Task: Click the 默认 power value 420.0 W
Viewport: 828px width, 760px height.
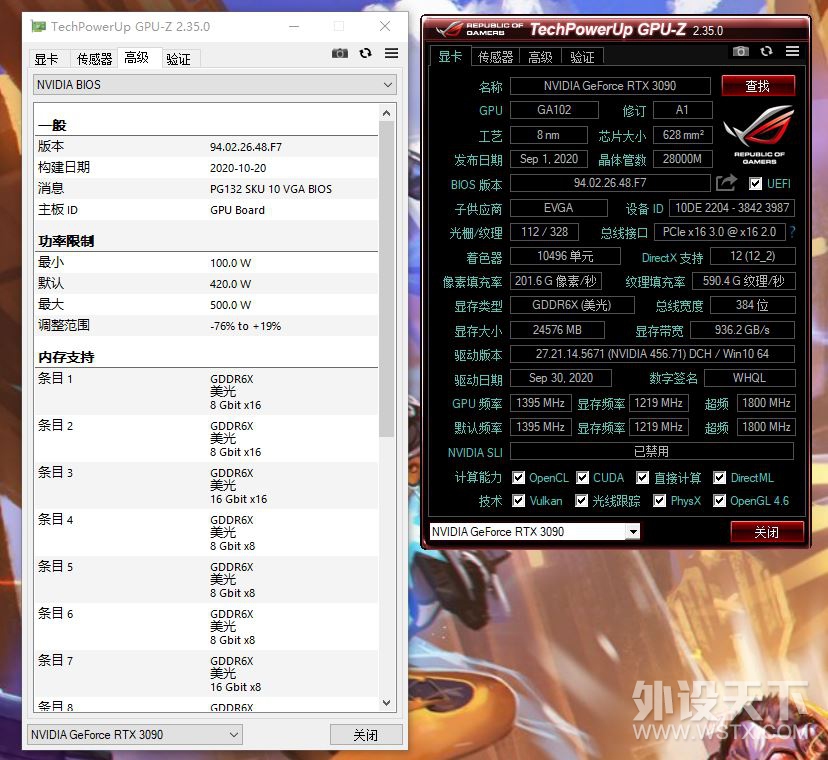Action: 230,284
